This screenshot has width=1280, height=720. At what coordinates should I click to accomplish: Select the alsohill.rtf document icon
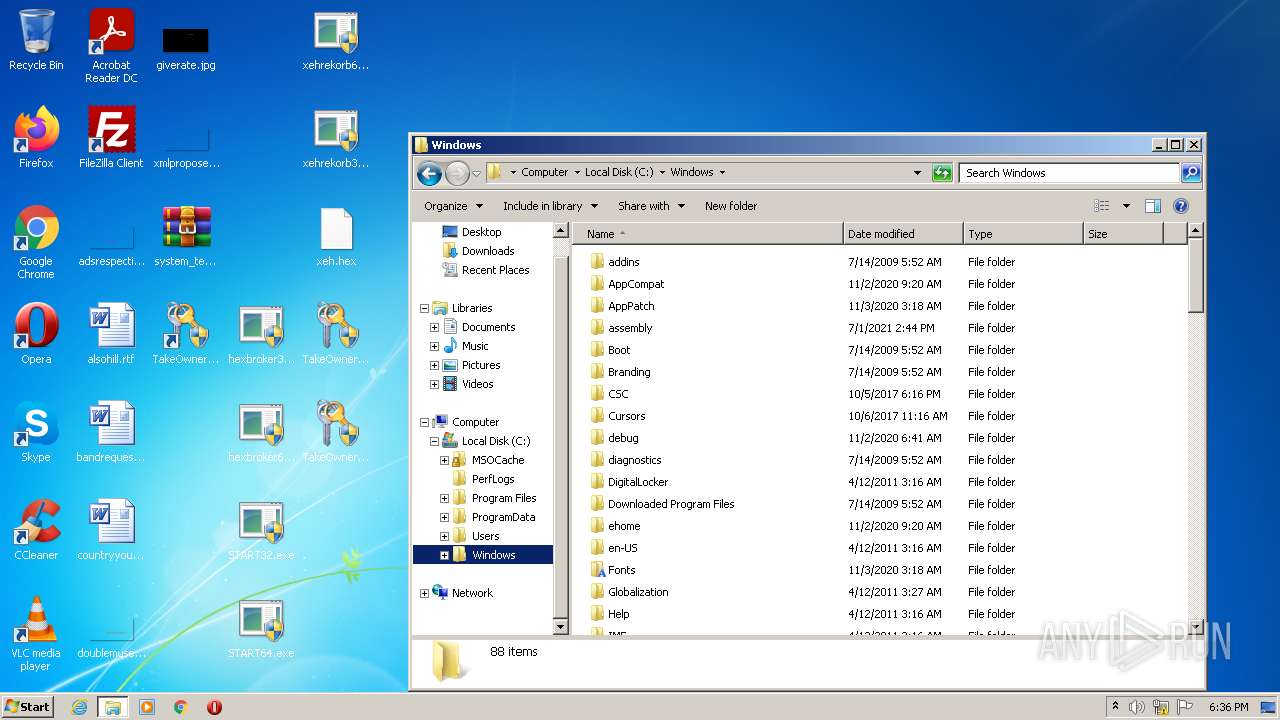[x=111, y=334]
